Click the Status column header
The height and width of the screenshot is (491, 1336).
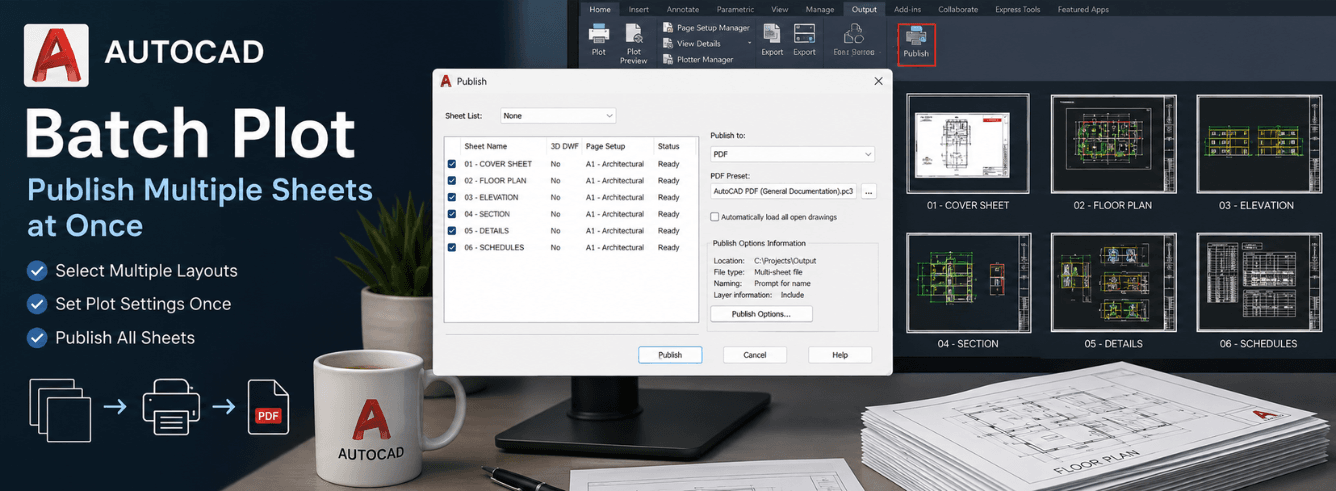[x=668, y=146]
